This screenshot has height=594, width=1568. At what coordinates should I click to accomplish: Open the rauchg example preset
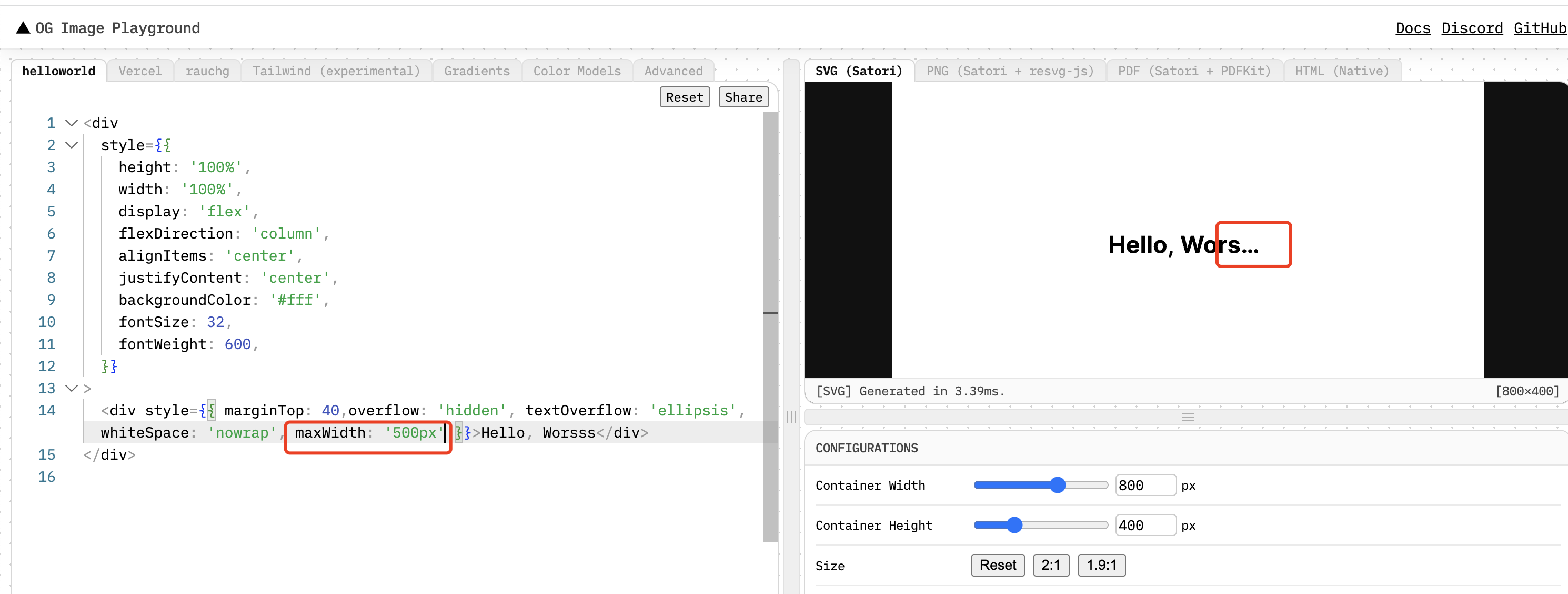207,71
